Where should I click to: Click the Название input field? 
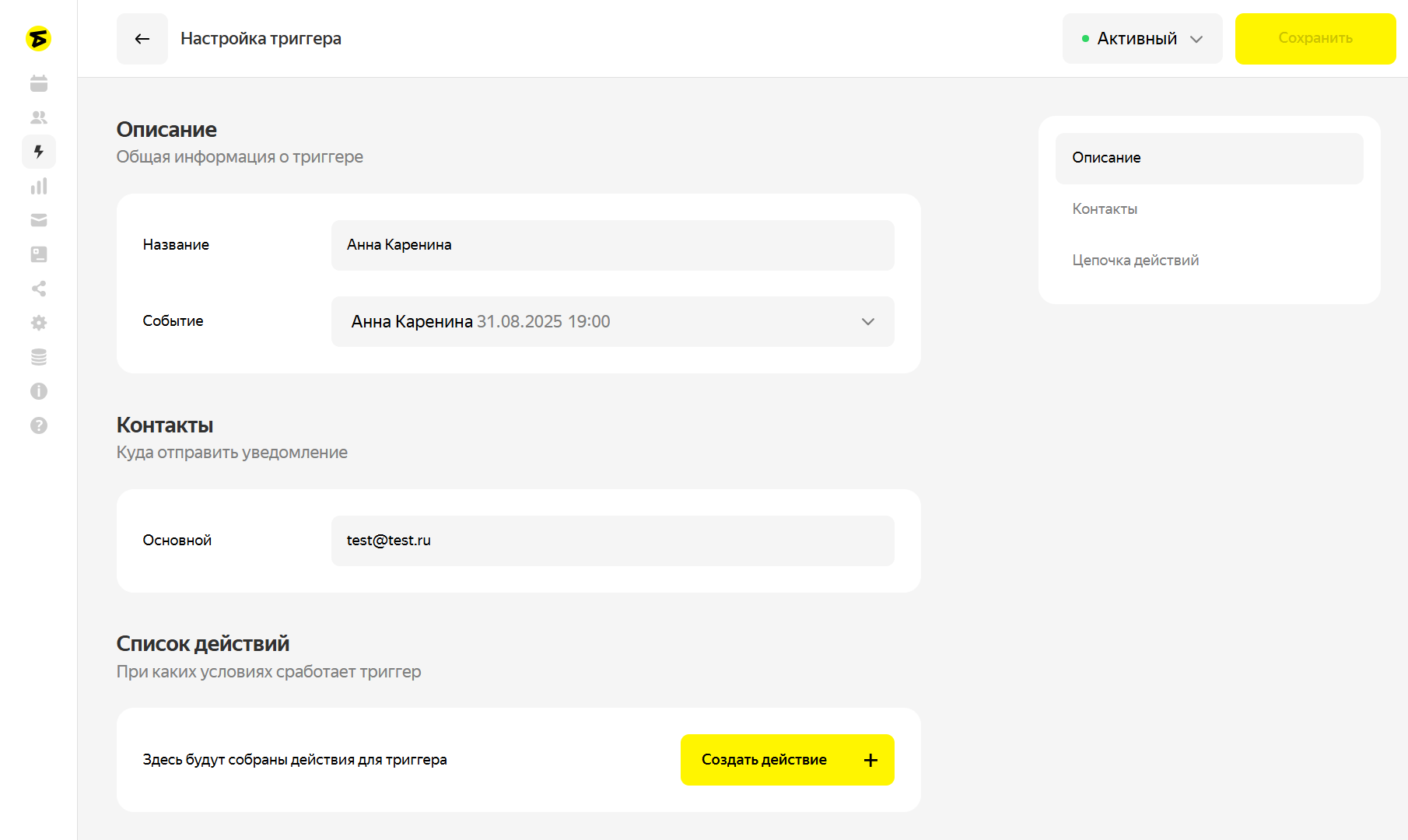click(x=612, y=245)
